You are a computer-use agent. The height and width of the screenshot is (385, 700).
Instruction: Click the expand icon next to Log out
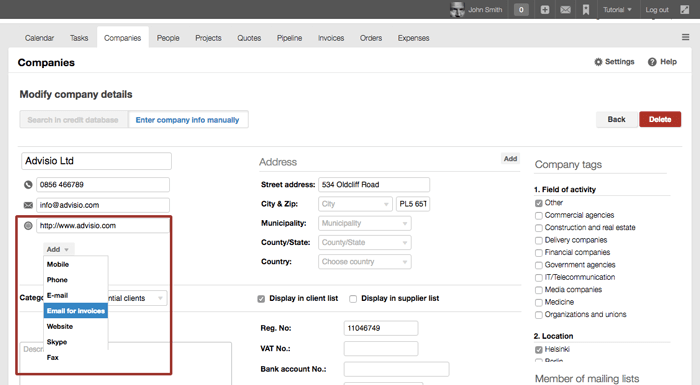click(x=684, y=9)
